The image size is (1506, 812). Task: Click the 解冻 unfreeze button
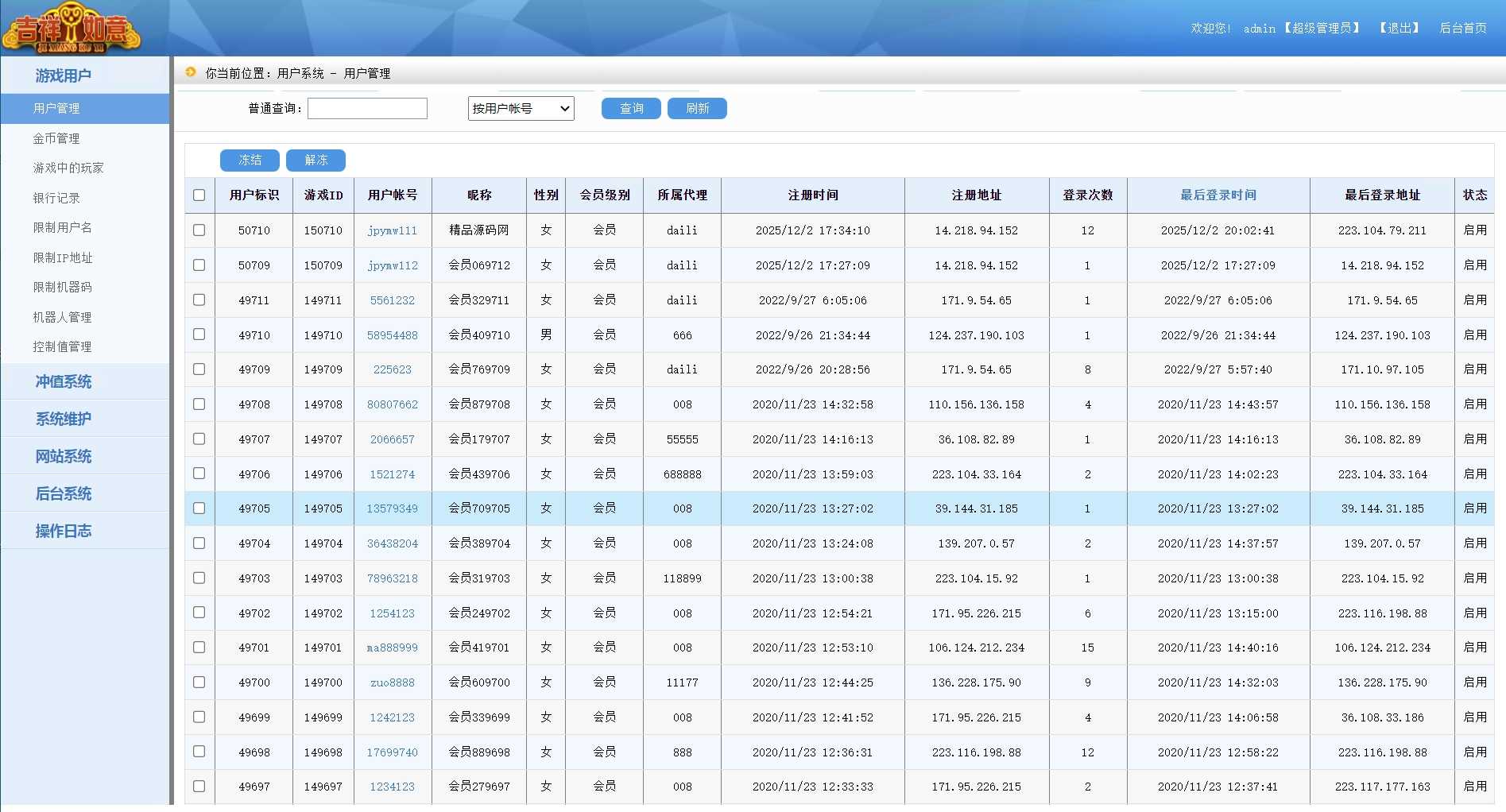coord(316,160)
